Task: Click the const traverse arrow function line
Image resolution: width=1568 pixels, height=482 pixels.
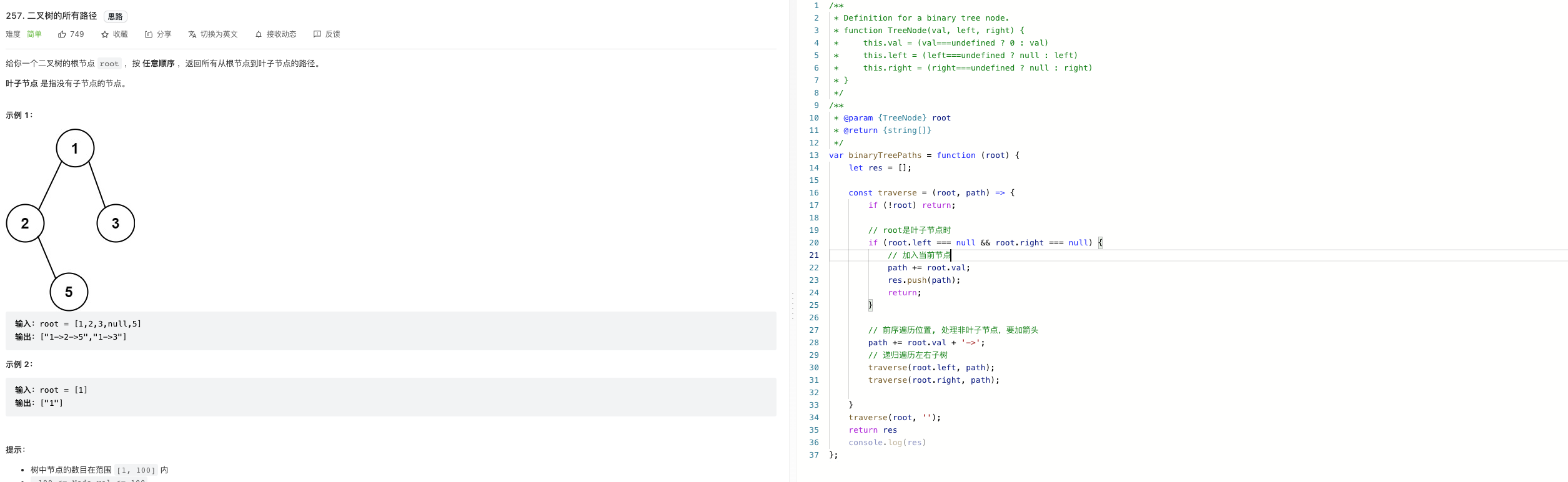Action: (931, 193)
